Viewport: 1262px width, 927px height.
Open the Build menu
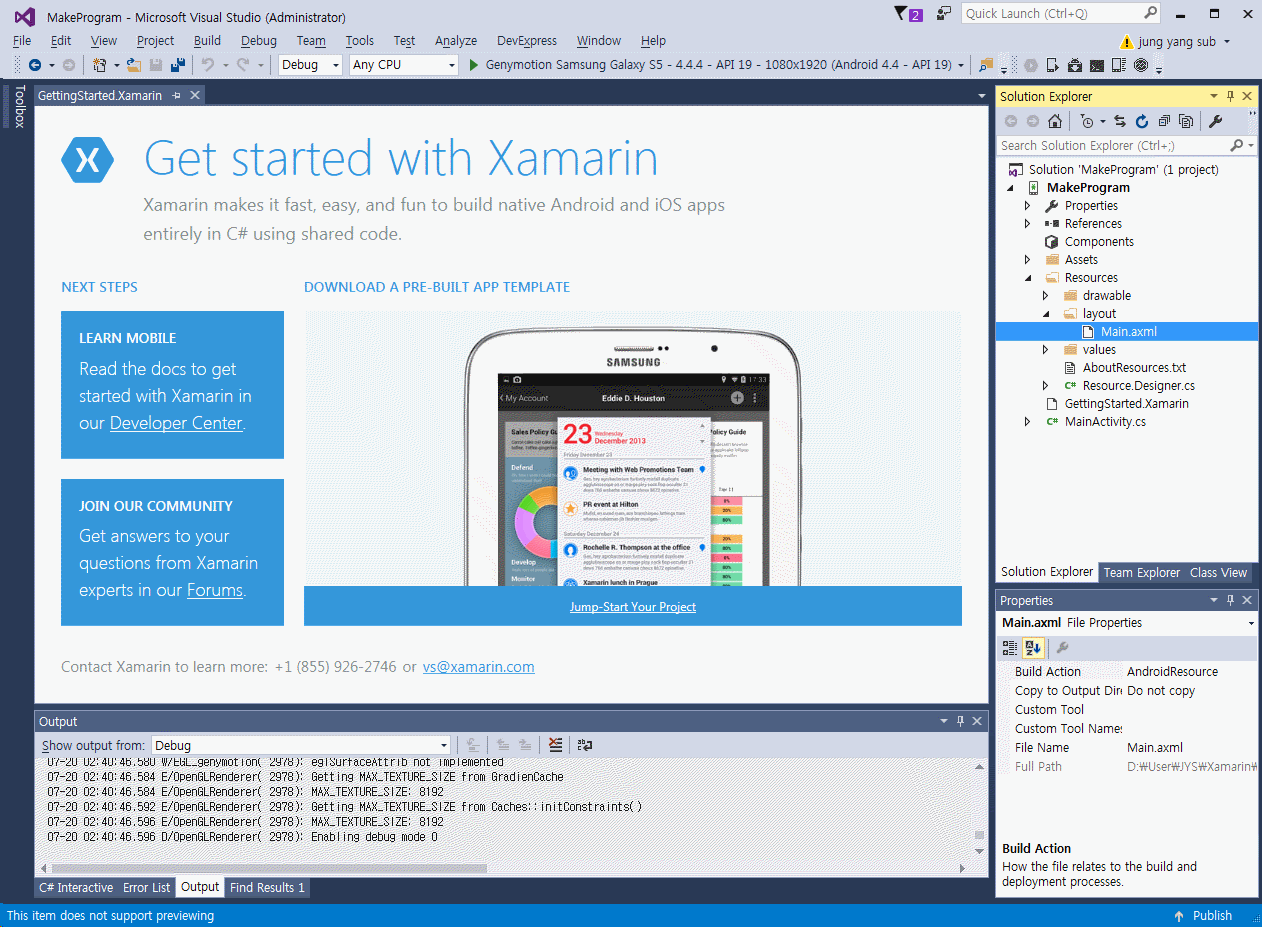point(207,41)
